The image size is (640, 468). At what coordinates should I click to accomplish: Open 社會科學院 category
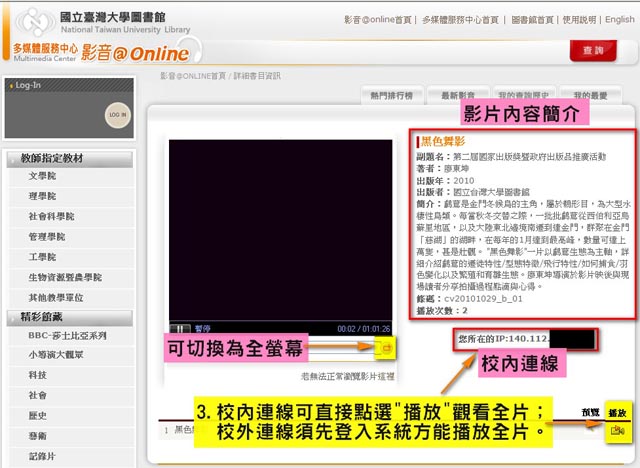pos(51,217)
